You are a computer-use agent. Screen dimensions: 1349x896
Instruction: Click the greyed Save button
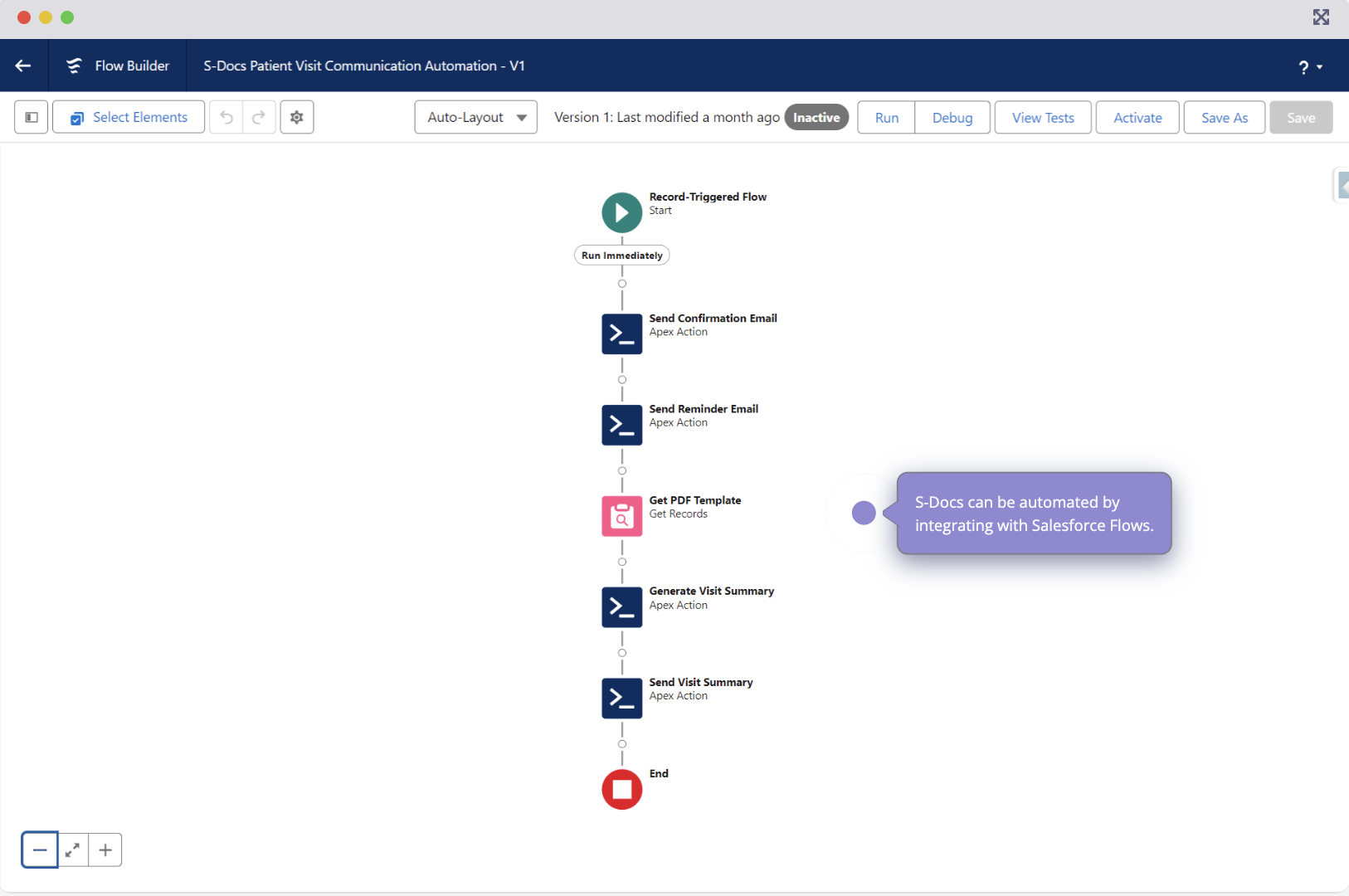point(1301,118)
